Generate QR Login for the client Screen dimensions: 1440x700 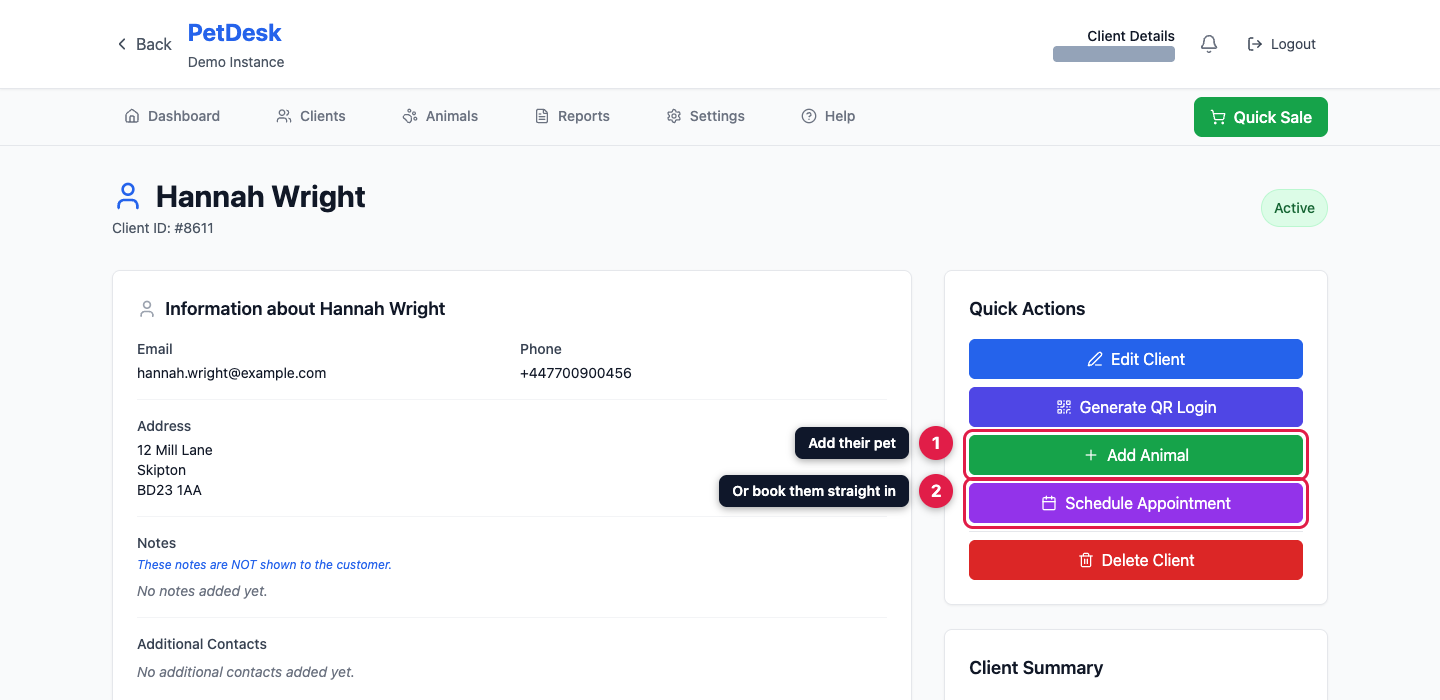click(x=1136, y=407)
